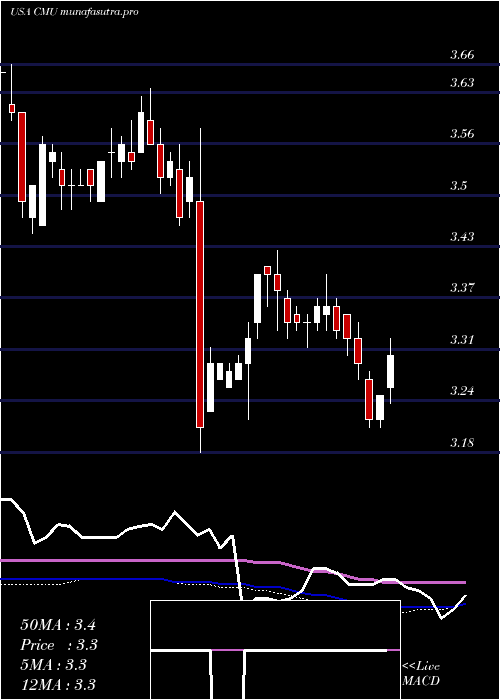Screen dimensions: 500x700
Task: Click the 3.18 price axis label
Action: (x=462, y=443)
